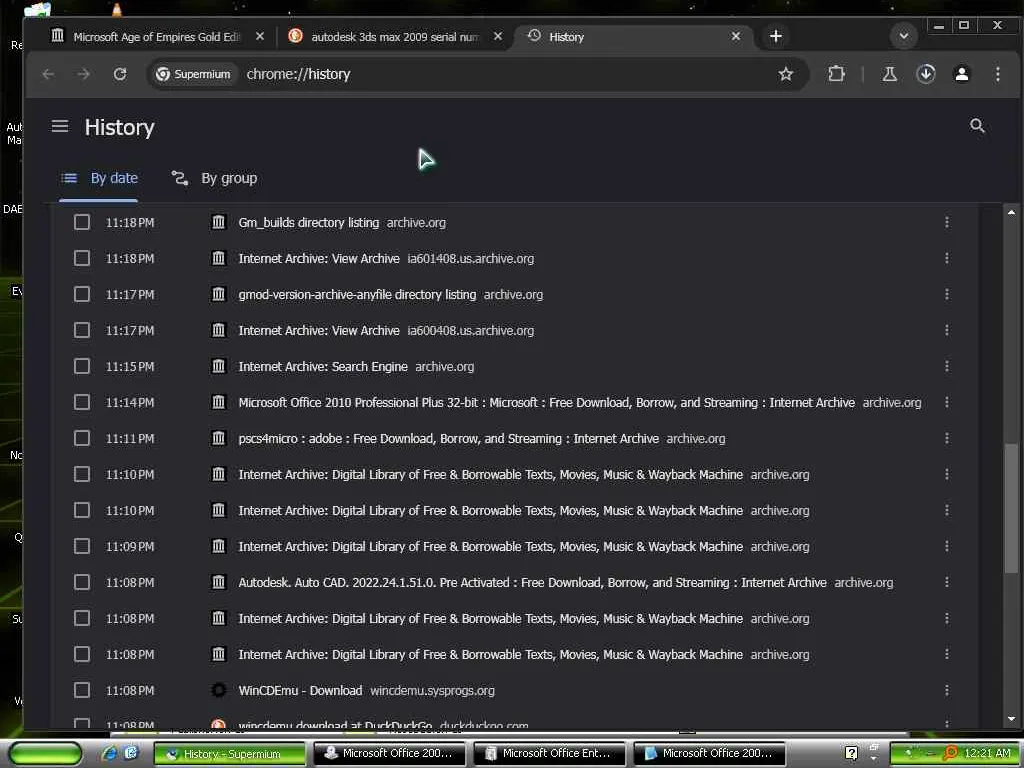The width and height of the screenshot is (1024, 768).
Task: Open the gmod-version-archive-anyfile directory listing link
Action: 357,295
